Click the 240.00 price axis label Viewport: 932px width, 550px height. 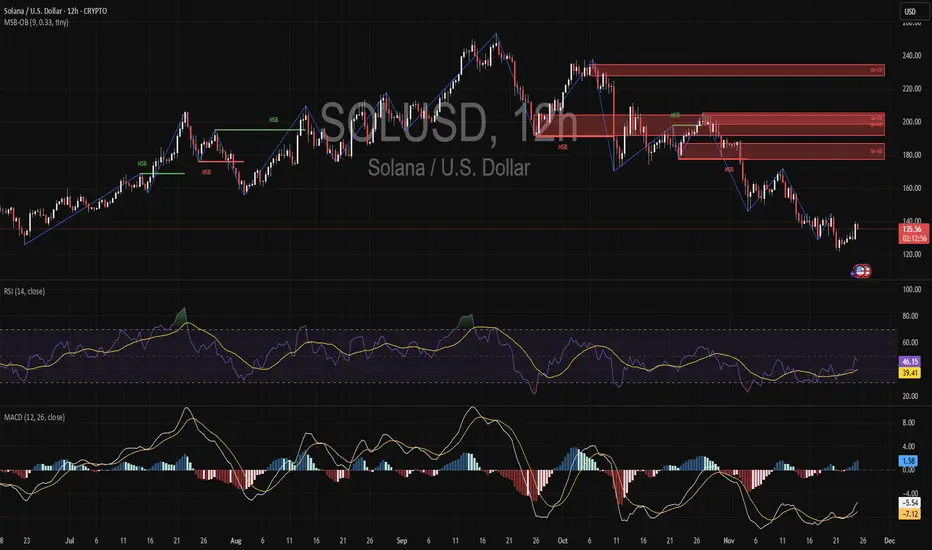[912, 56]
